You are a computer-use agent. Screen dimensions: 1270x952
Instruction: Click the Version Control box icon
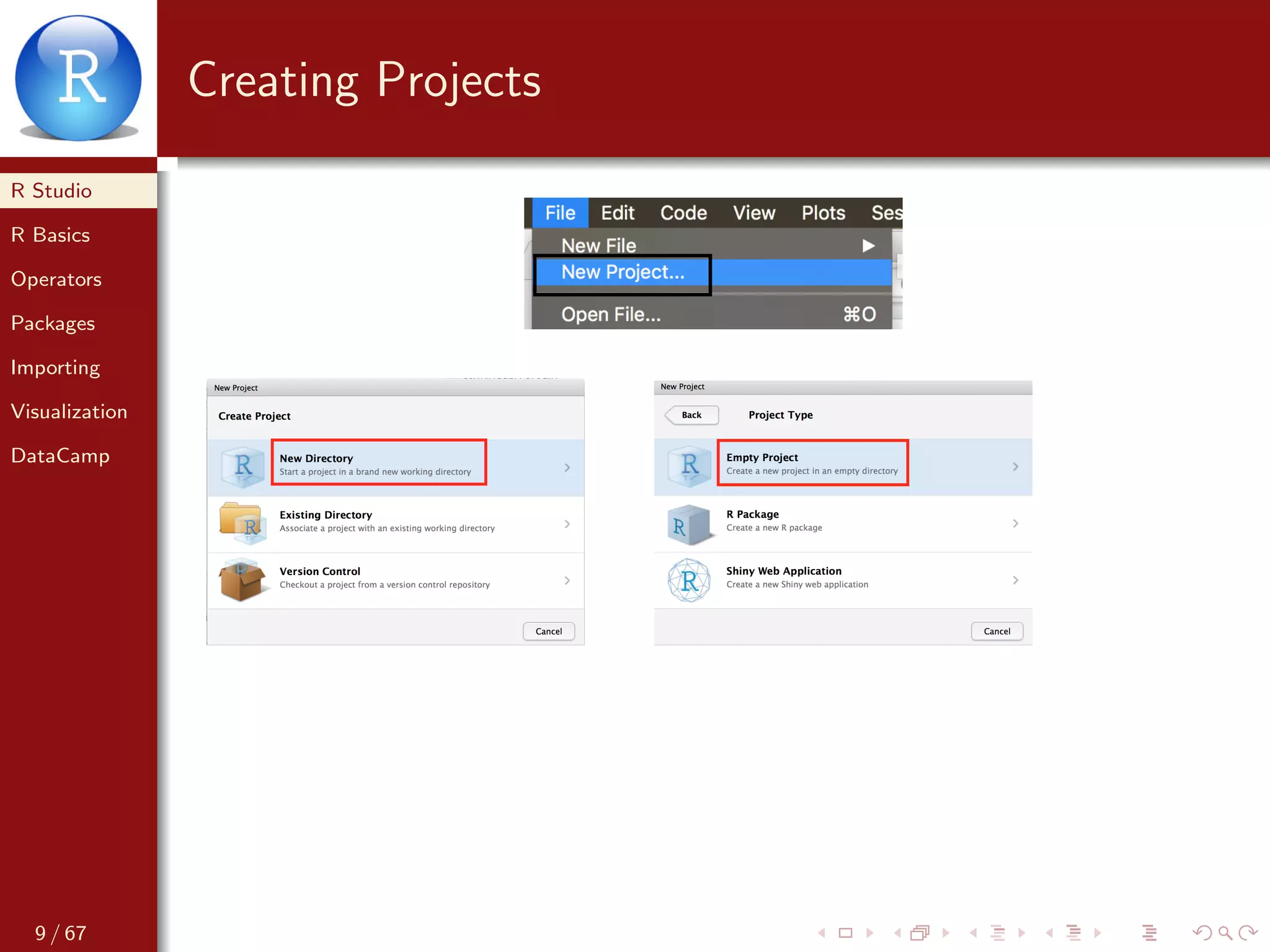(241, 580)
